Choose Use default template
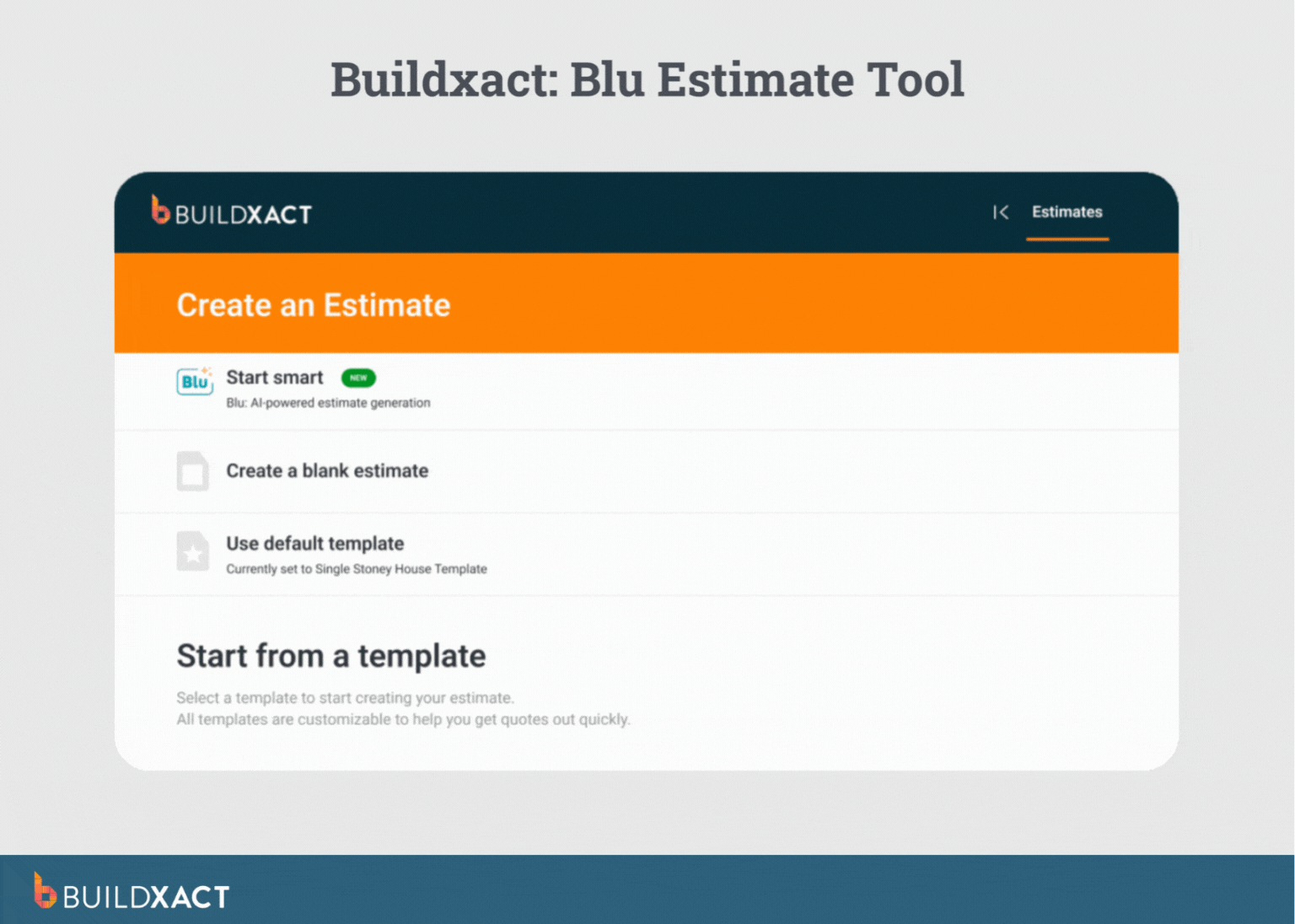The width and height of the screenshot is (1295, 924). 314,544
